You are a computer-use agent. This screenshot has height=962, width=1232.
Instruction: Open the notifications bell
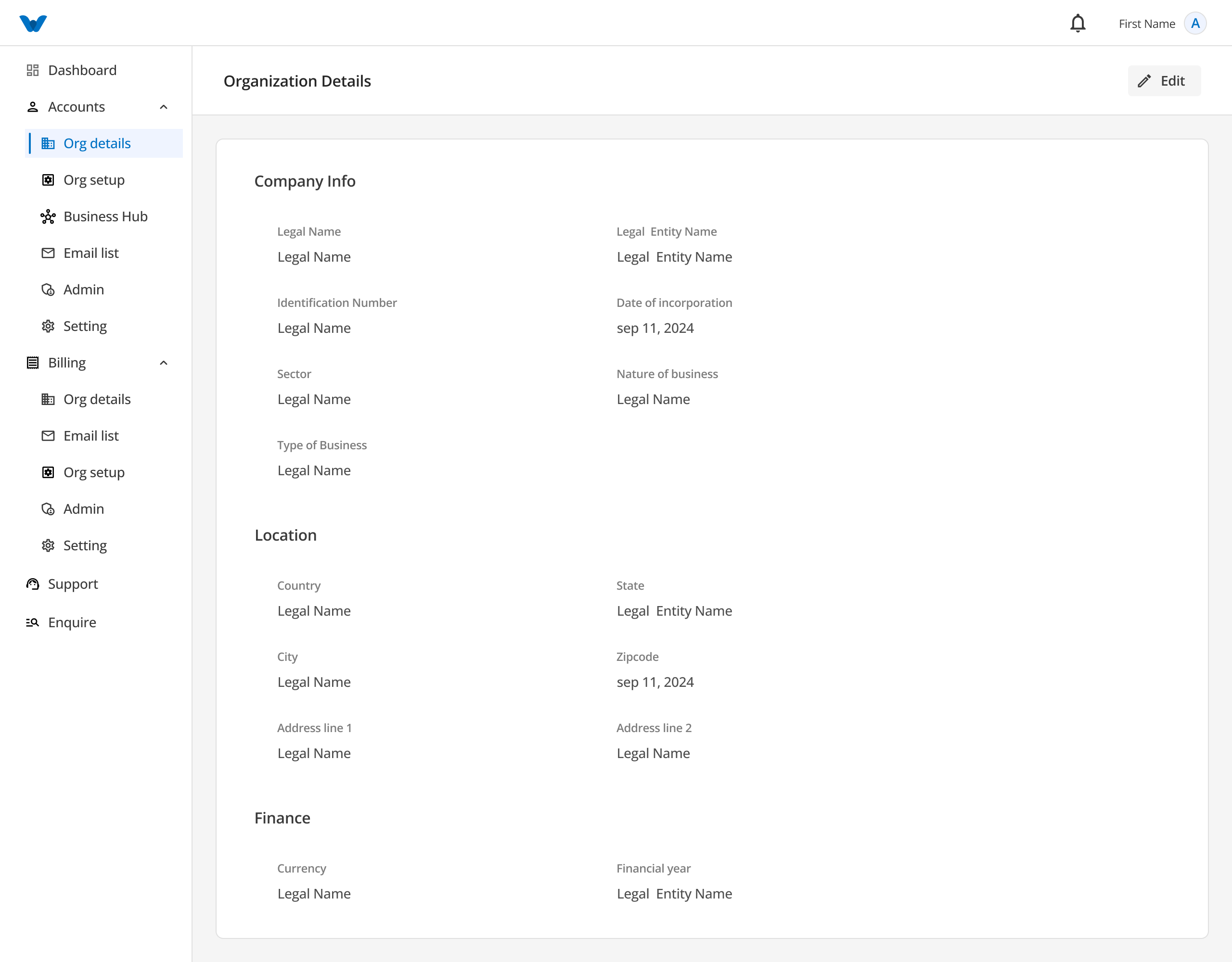1078,23
